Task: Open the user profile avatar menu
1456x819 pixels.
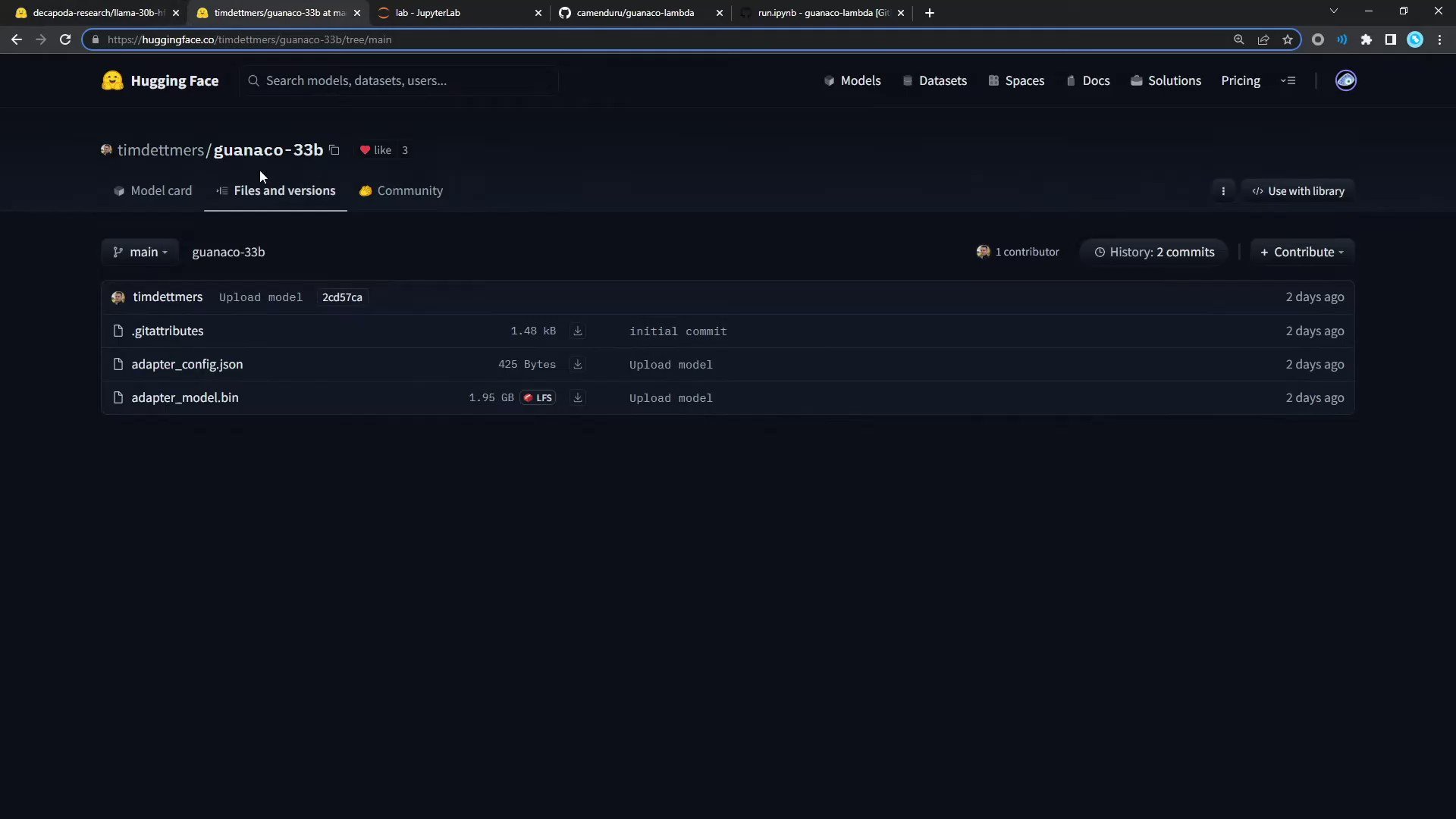Action: (x=1345, y=80)
